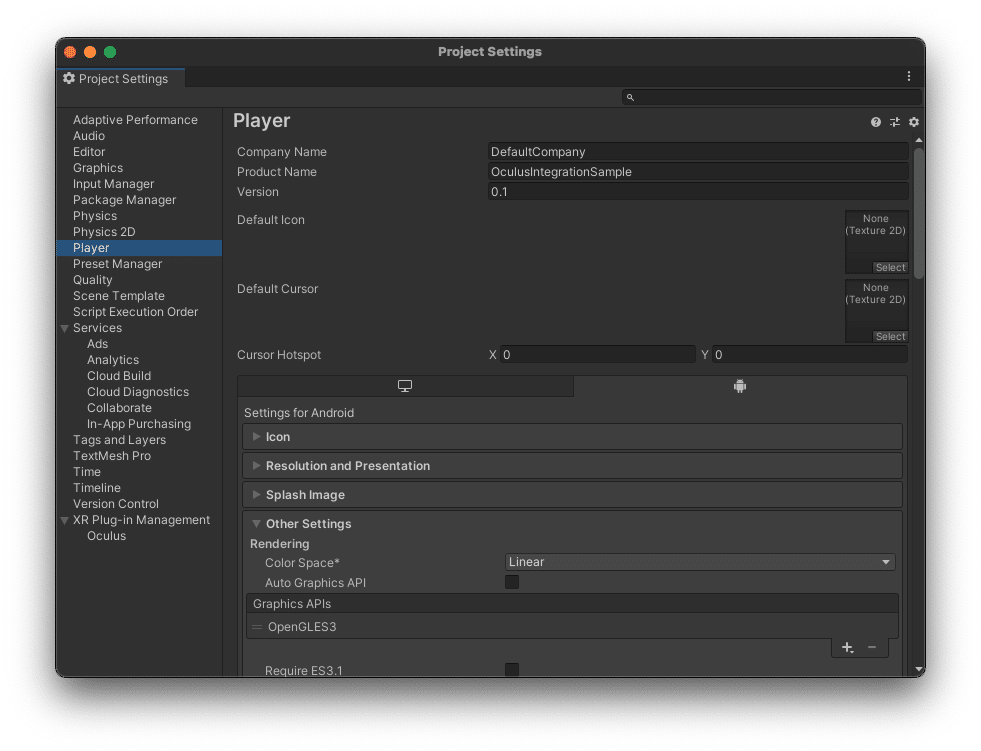Screen dimensions: 981x751
Task: Select the Default Cursor texture with Select
Action: pyautogui.click(x=890, y=336)
